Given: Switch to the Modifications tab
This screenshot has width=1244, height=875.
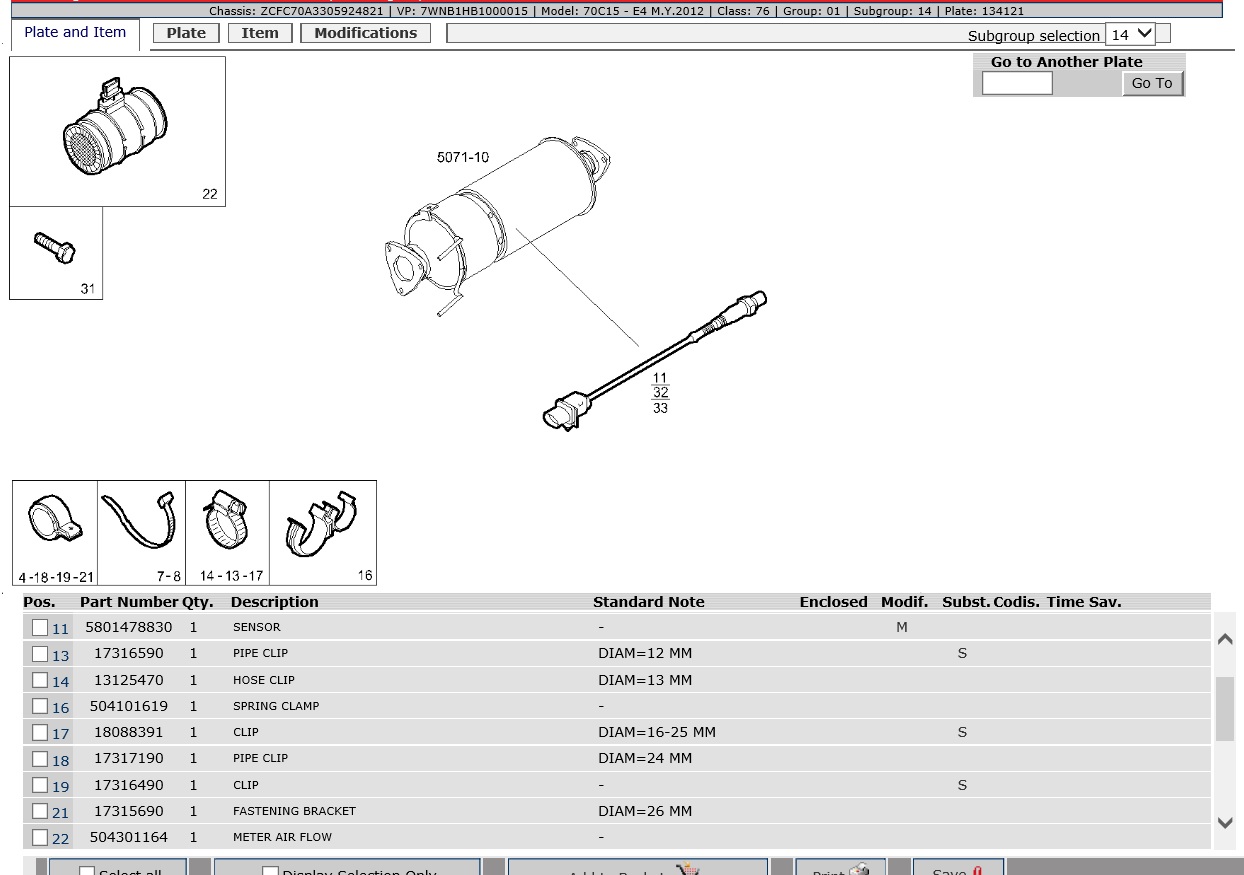Looking at the screenshot, I should [366, 33].
